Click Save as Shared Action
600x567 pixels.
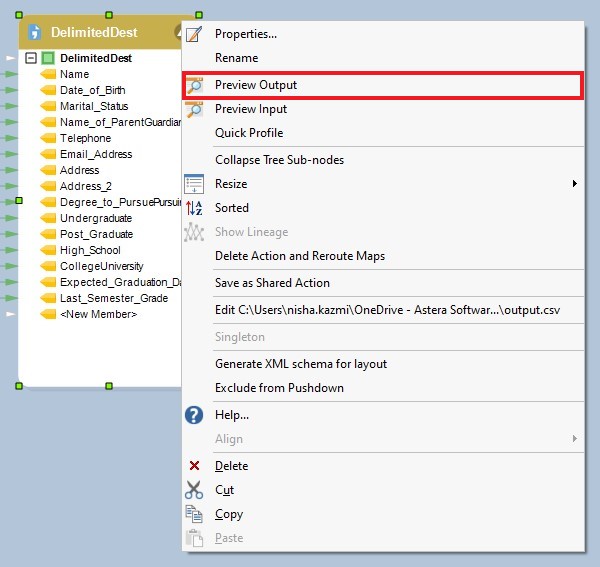(272, 283)
